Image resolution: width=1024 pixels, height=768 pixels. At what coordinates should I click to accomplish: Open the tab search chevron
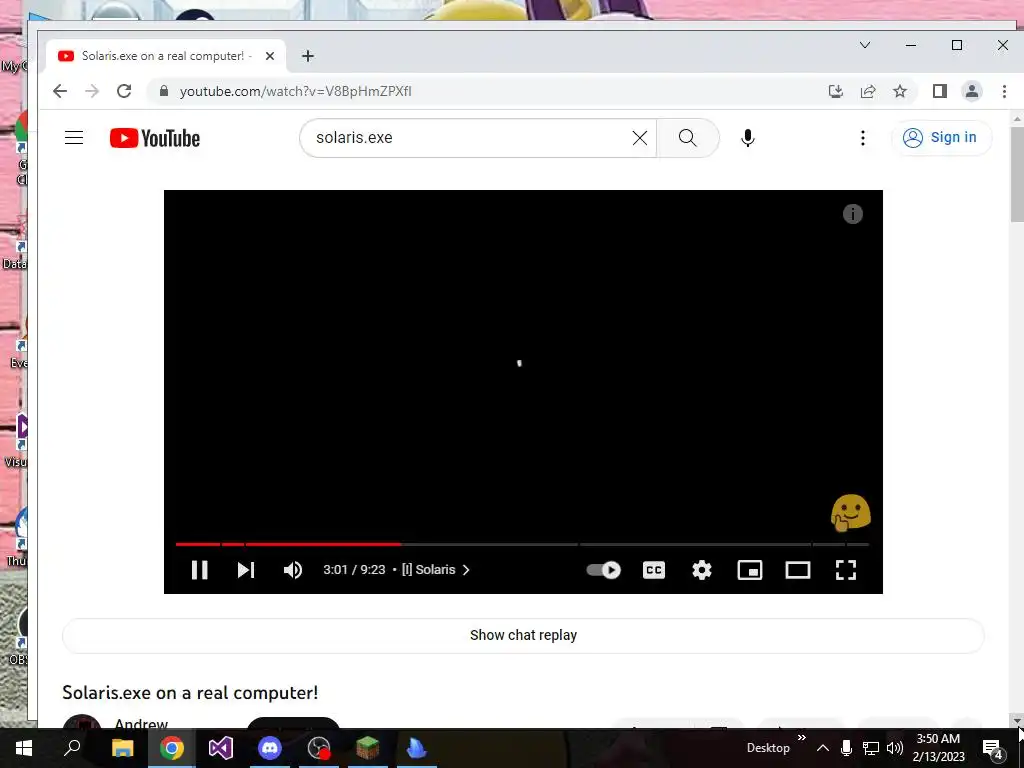pyautogui.click(x=865, y=45)
